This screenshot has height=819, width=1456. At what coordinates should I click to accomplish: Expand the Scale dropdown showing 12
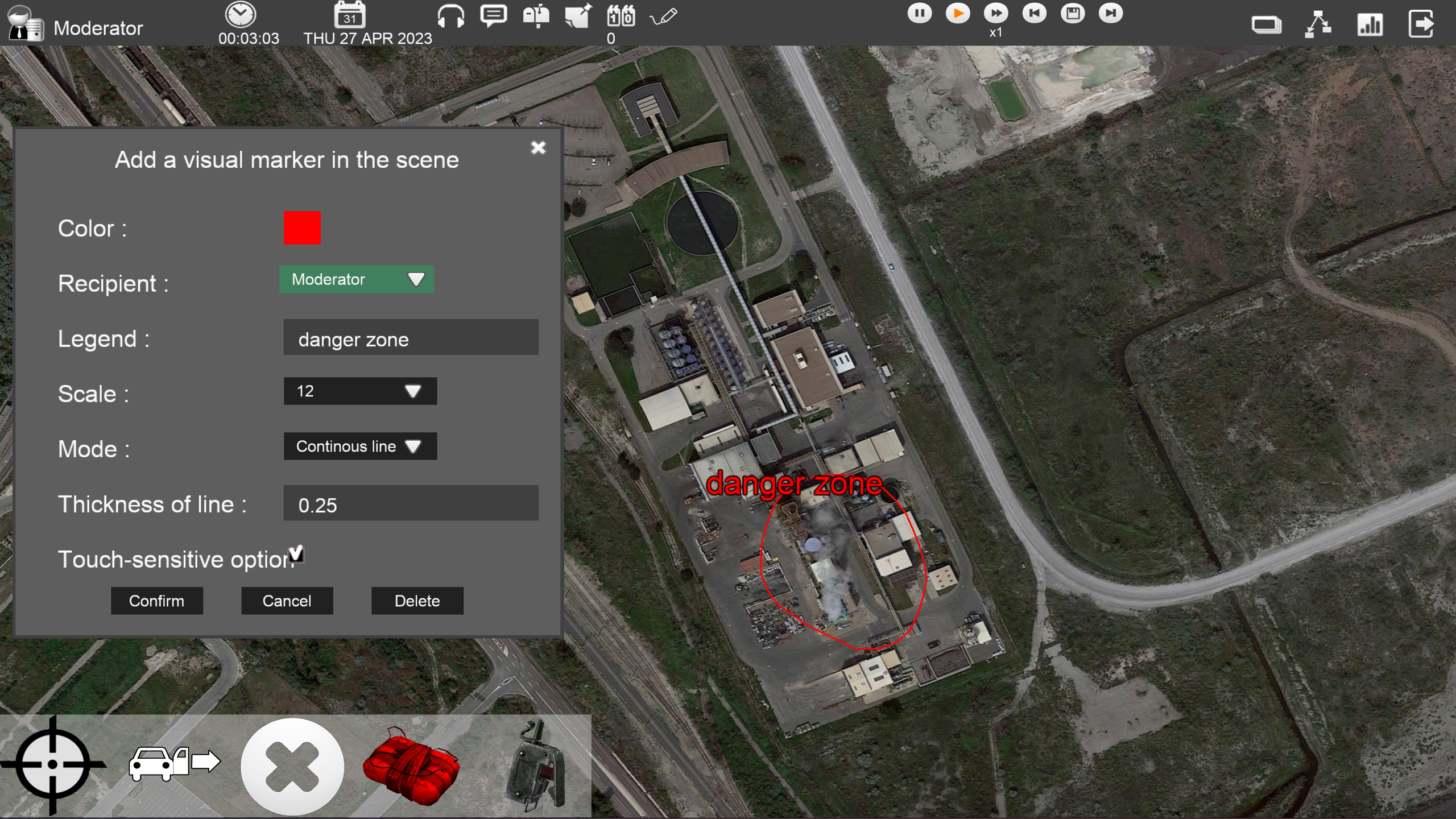(x=360, y=391)
